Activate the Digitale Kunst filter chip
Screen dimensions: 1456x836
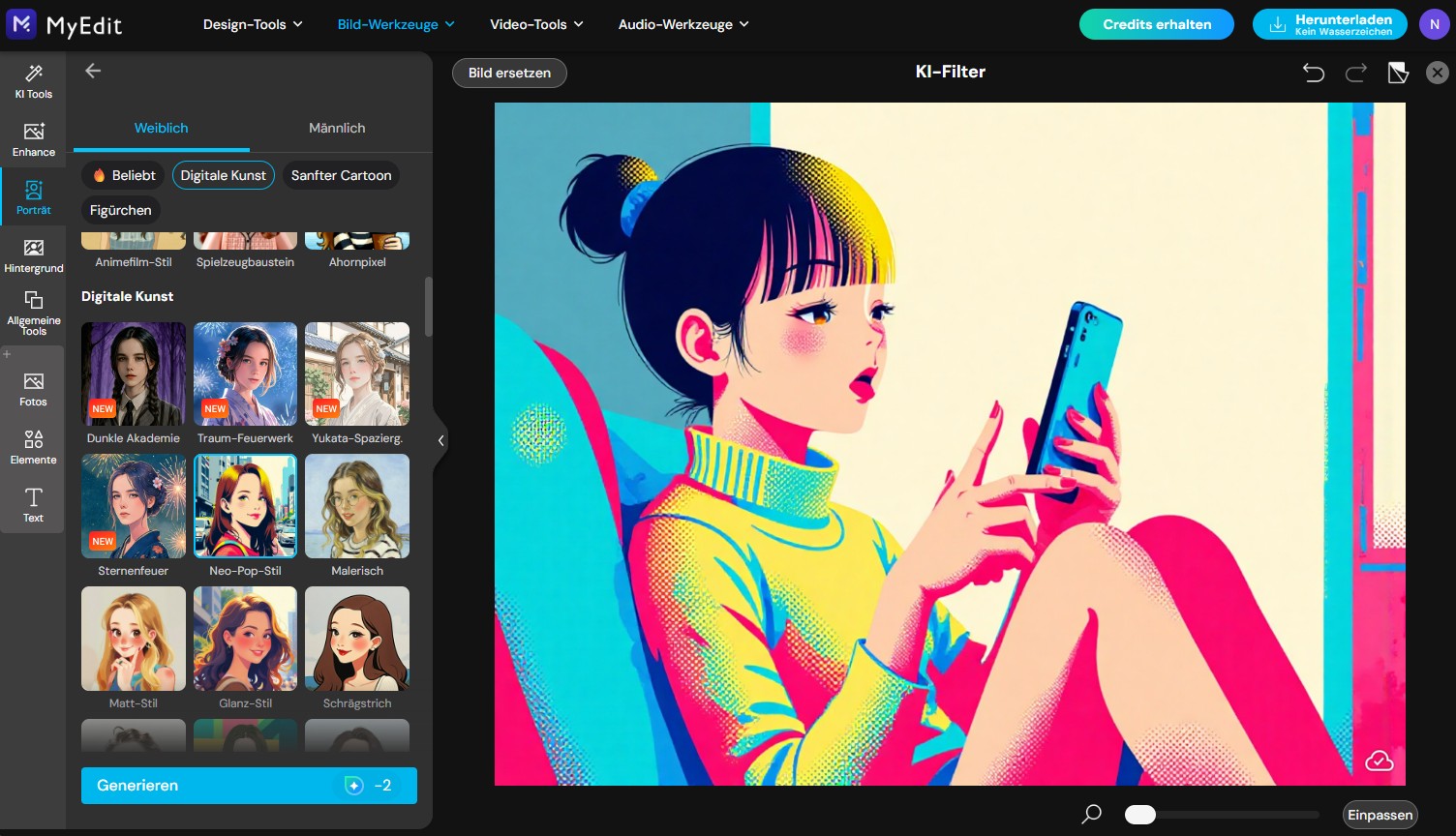[x=223, y=175]
